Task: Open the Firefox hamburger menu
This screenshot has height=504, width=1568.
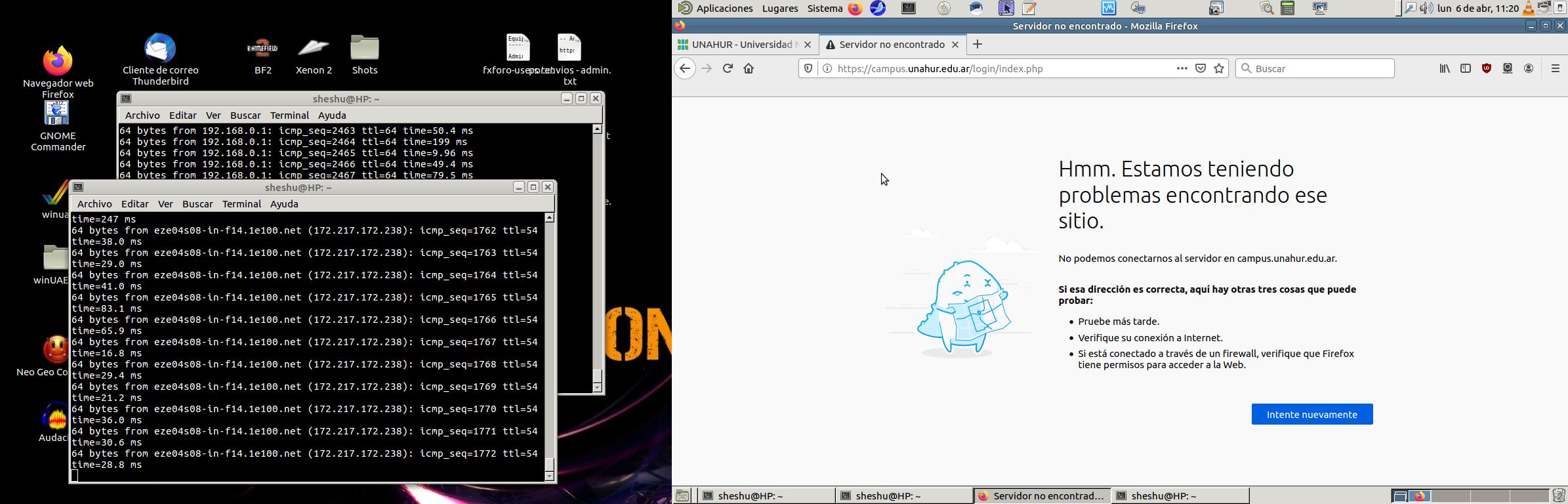Action: point(1555,68)
